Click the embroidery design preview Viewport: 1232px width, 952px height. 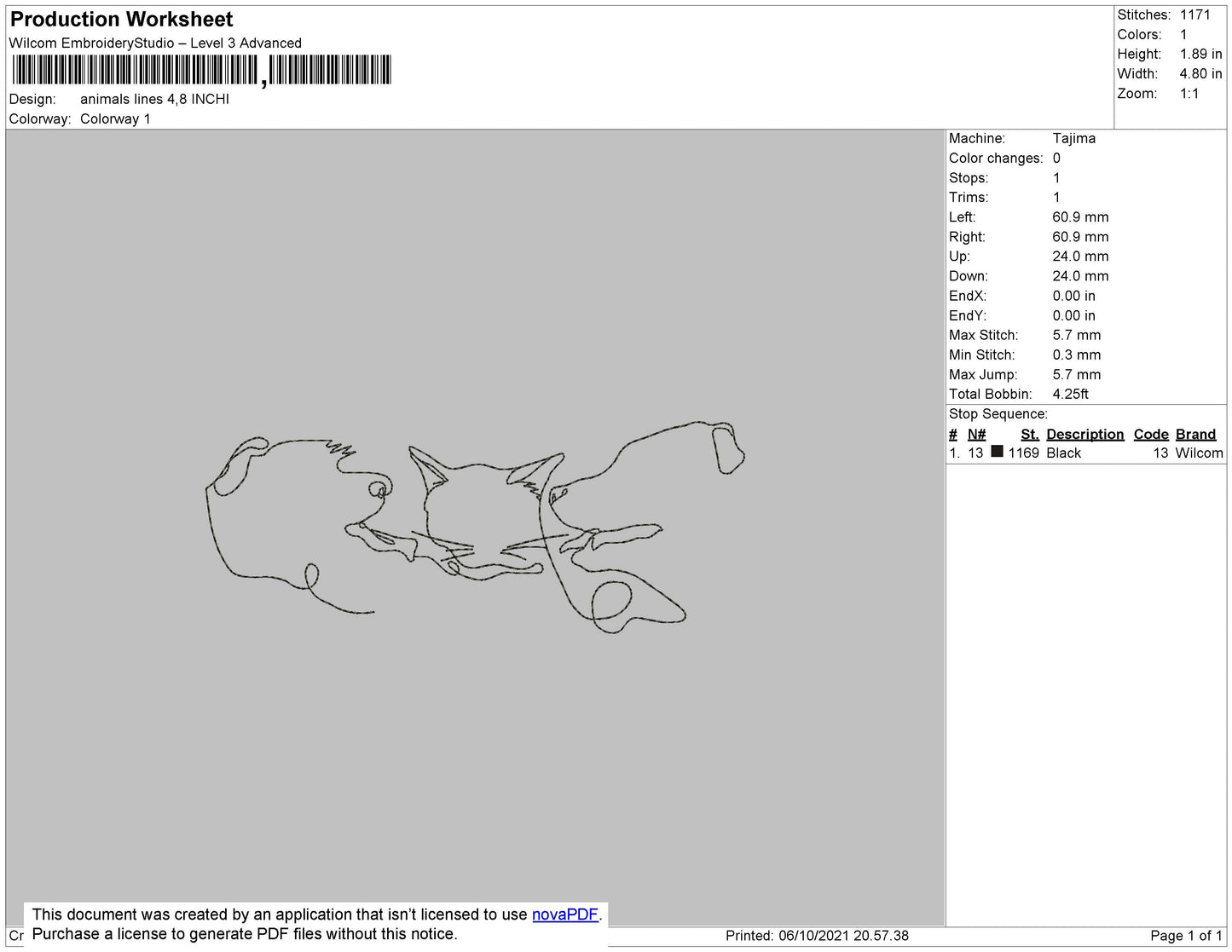pyautogui.click(x=476, y=528)
